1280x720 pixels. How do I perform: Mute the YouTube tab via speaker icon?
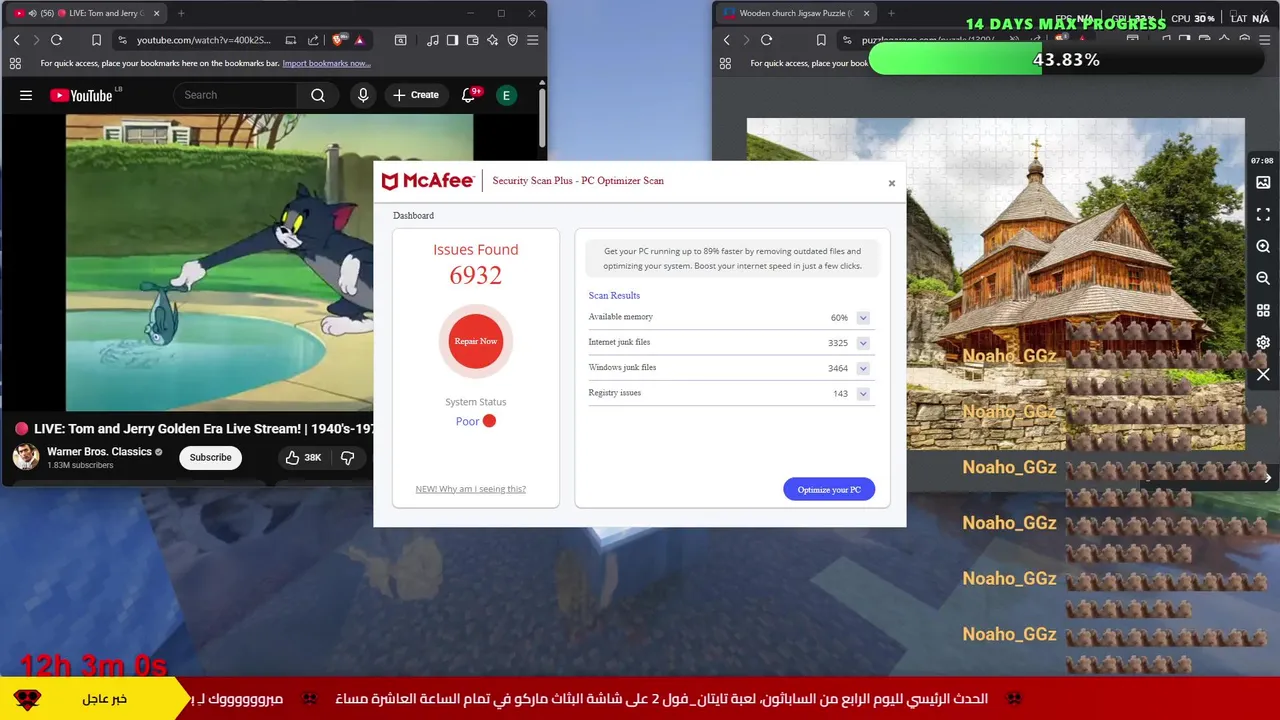32,13
